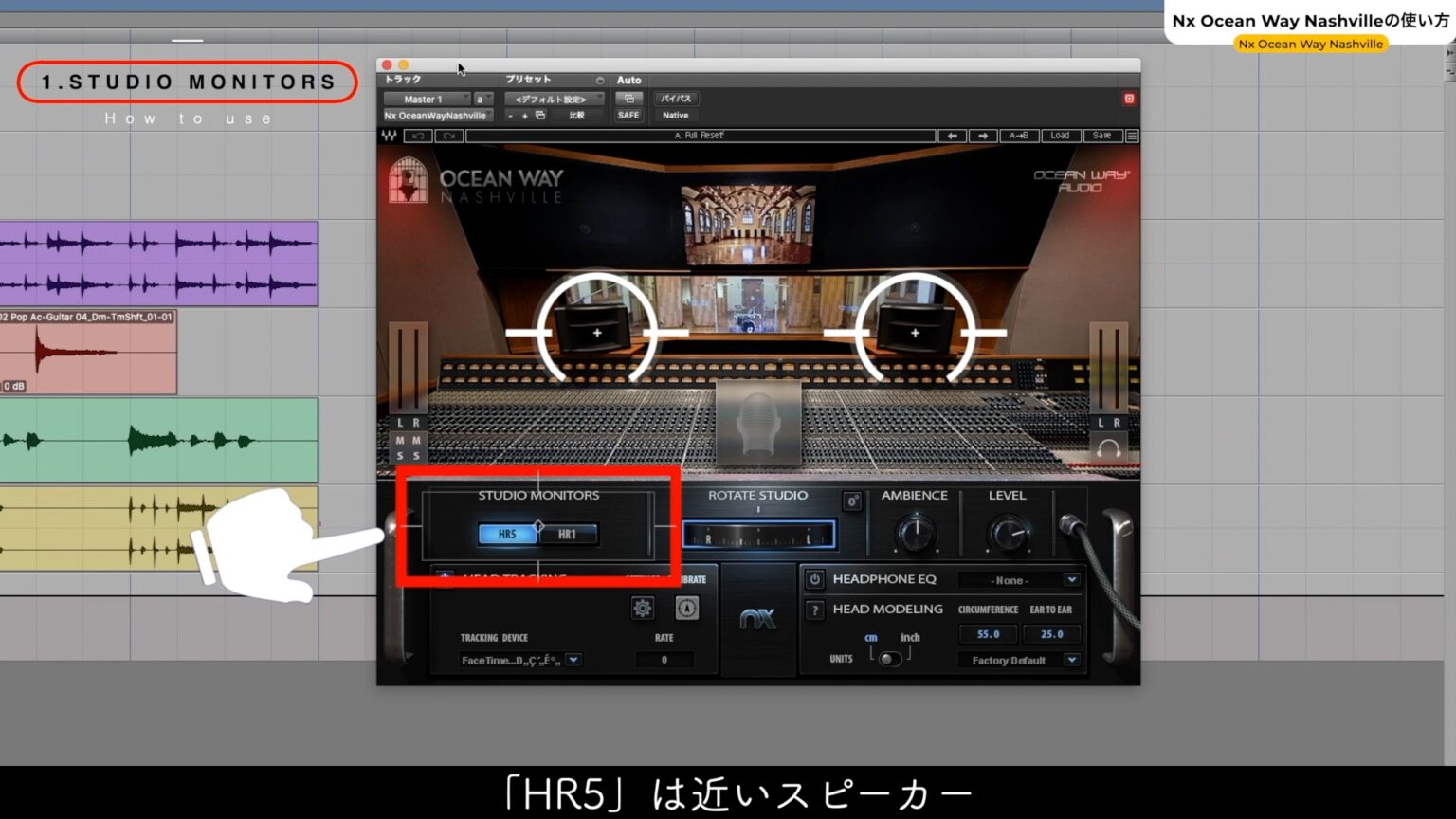The height and width of the screenshot is (819, 1456).
Task: Click the Compare (比較) button
Action: (x=576, y=116)
